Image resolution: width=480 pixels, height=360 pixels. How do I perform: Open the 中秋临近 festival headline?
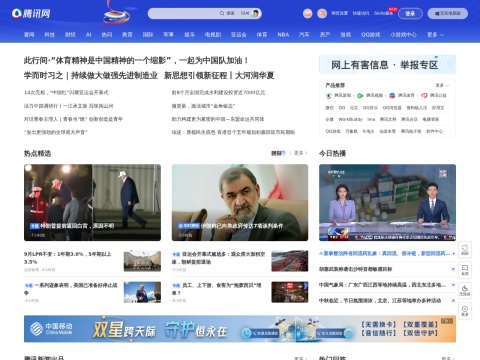point(380,300)
